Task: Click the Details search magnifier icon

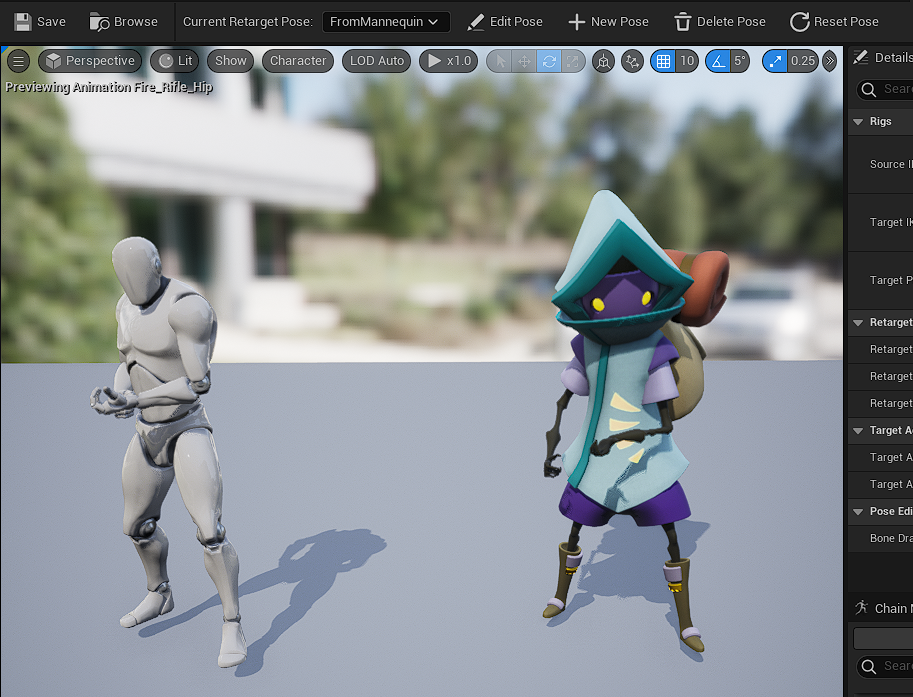Action: [x=869, y=90]
